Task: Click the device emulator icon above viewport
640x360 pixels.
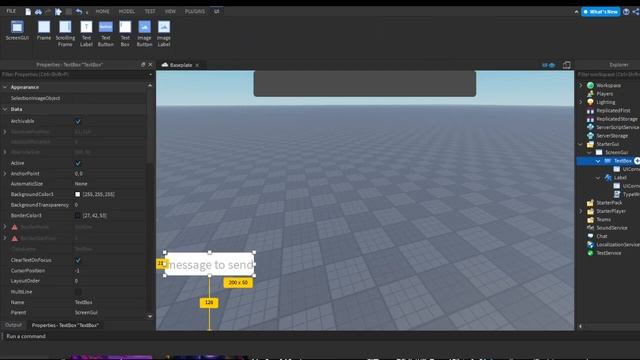Action: [567, 65]
